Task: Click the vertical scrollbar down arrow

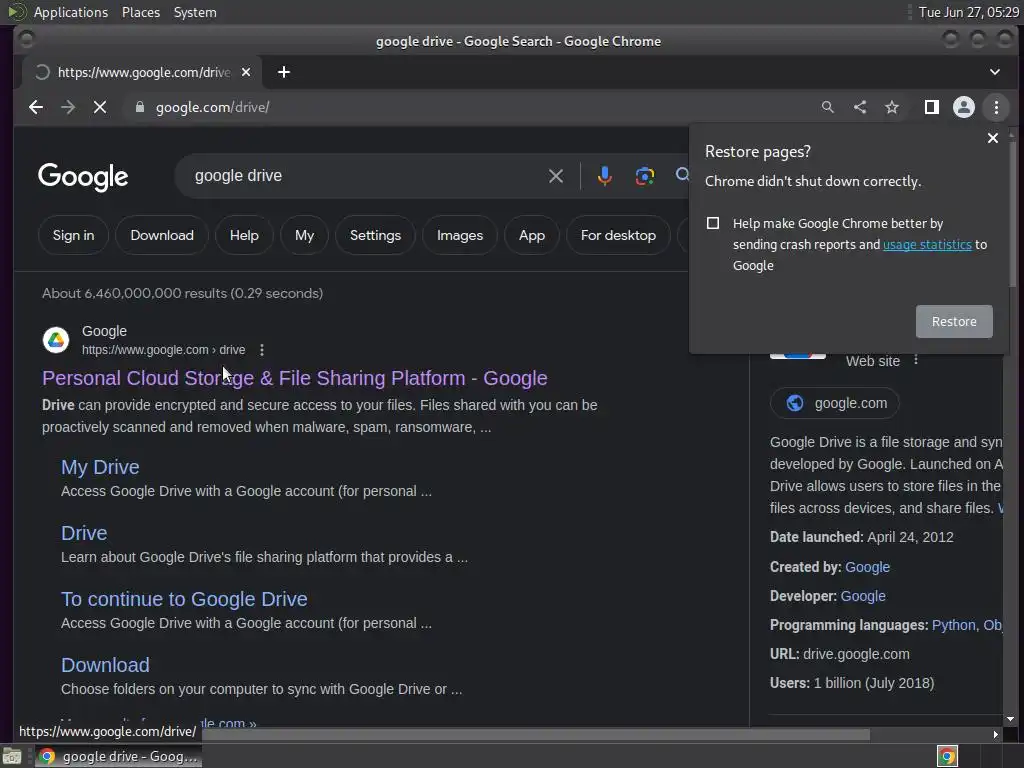Action: [x=1010, y=719]
